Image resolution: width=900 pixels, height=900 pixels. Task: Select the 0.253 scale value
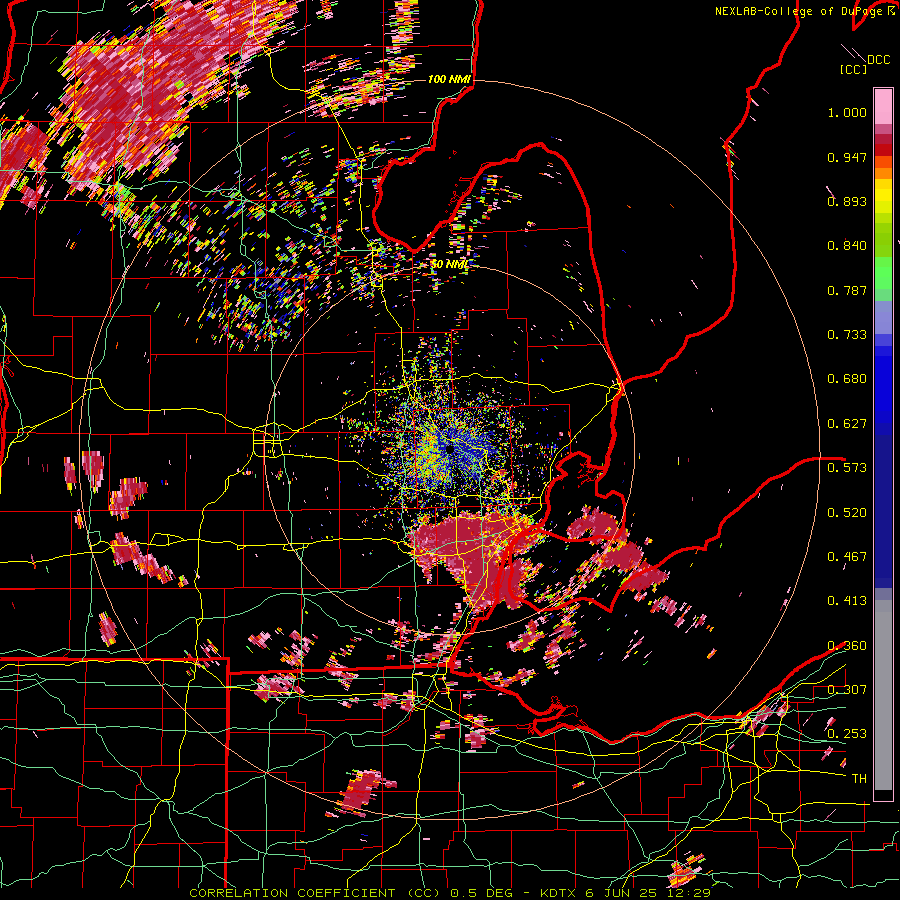point(847,734)
